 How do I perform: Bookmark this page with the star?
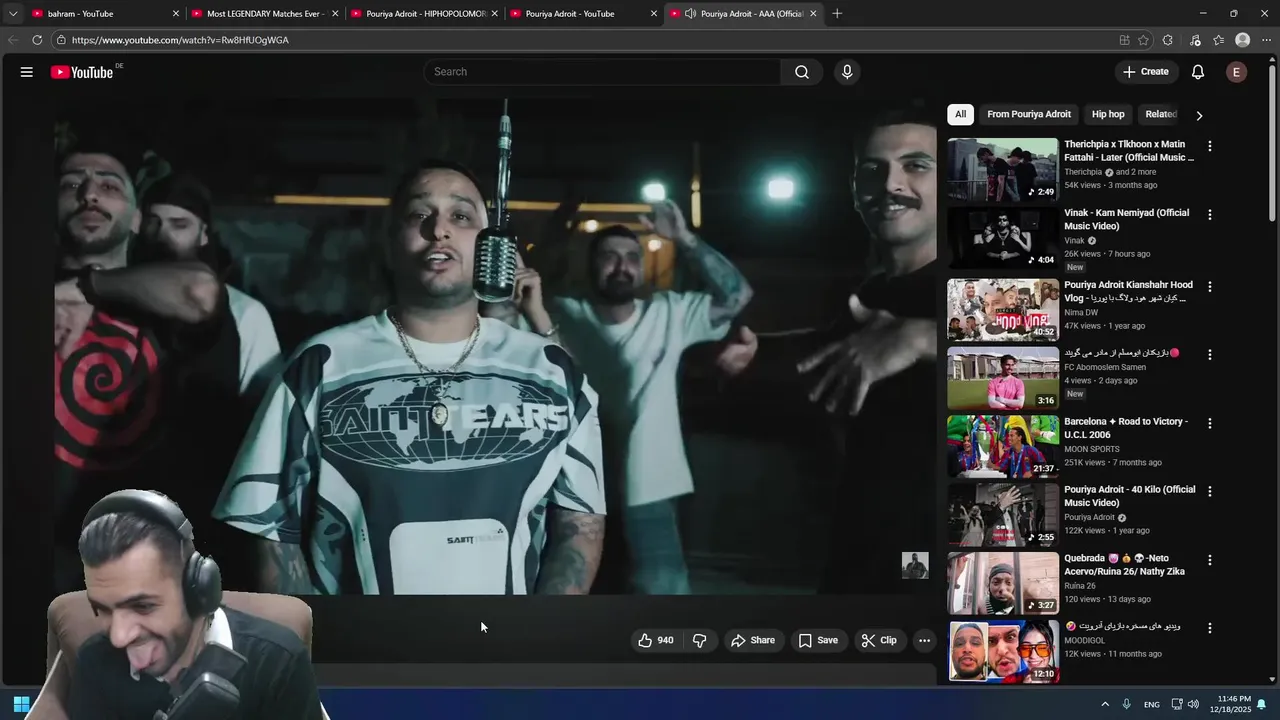(x=1143, y=40)
